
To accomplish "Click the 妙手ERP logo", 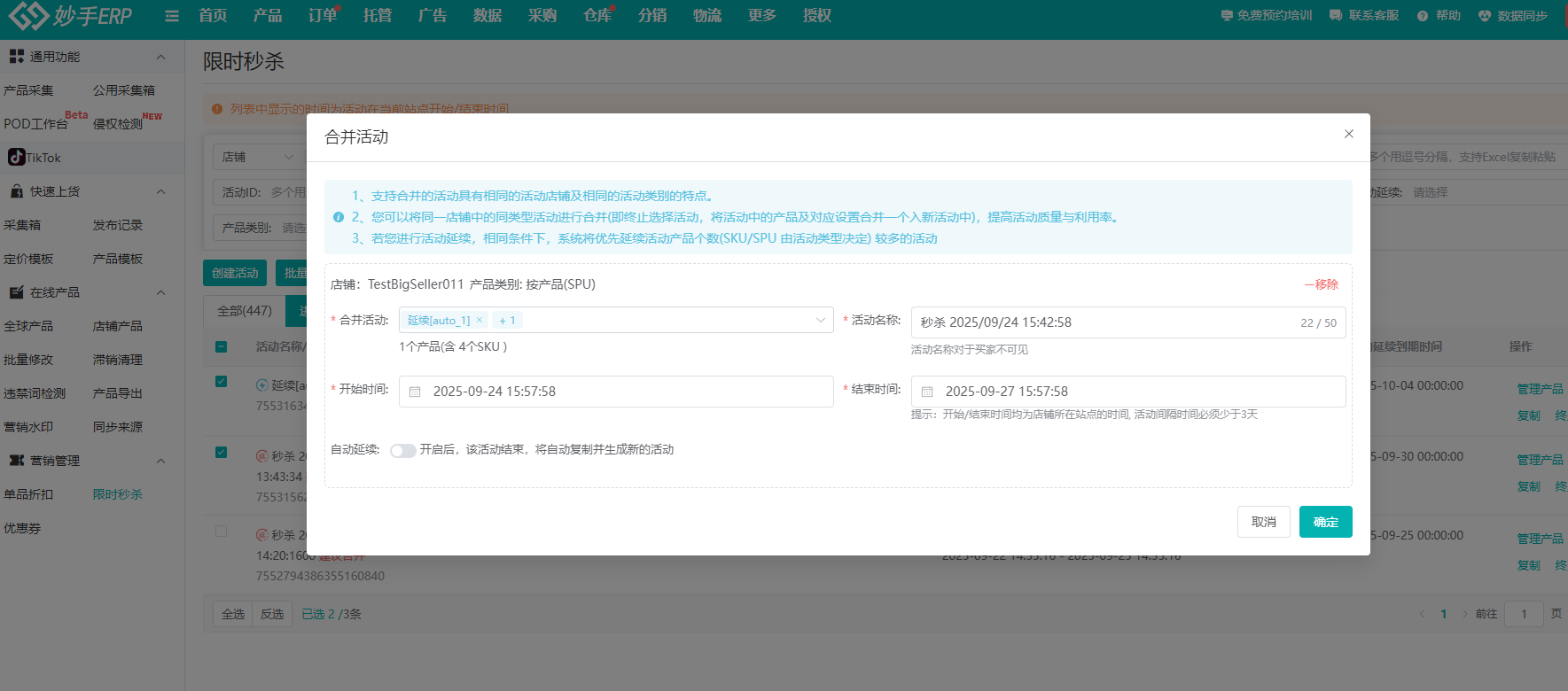I will (70, 15).
